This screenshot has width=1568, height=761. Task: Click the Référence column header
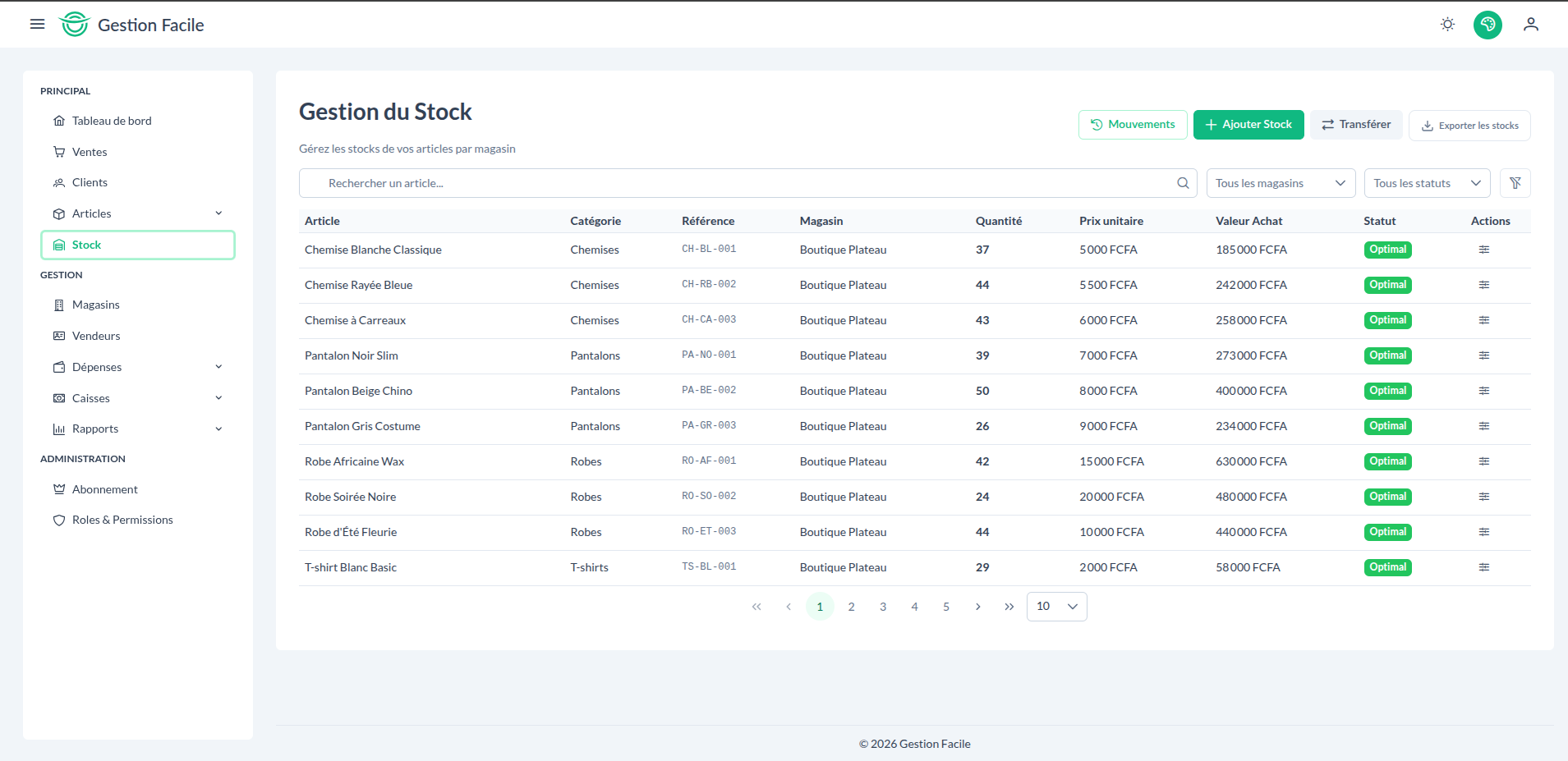point(708,221)
